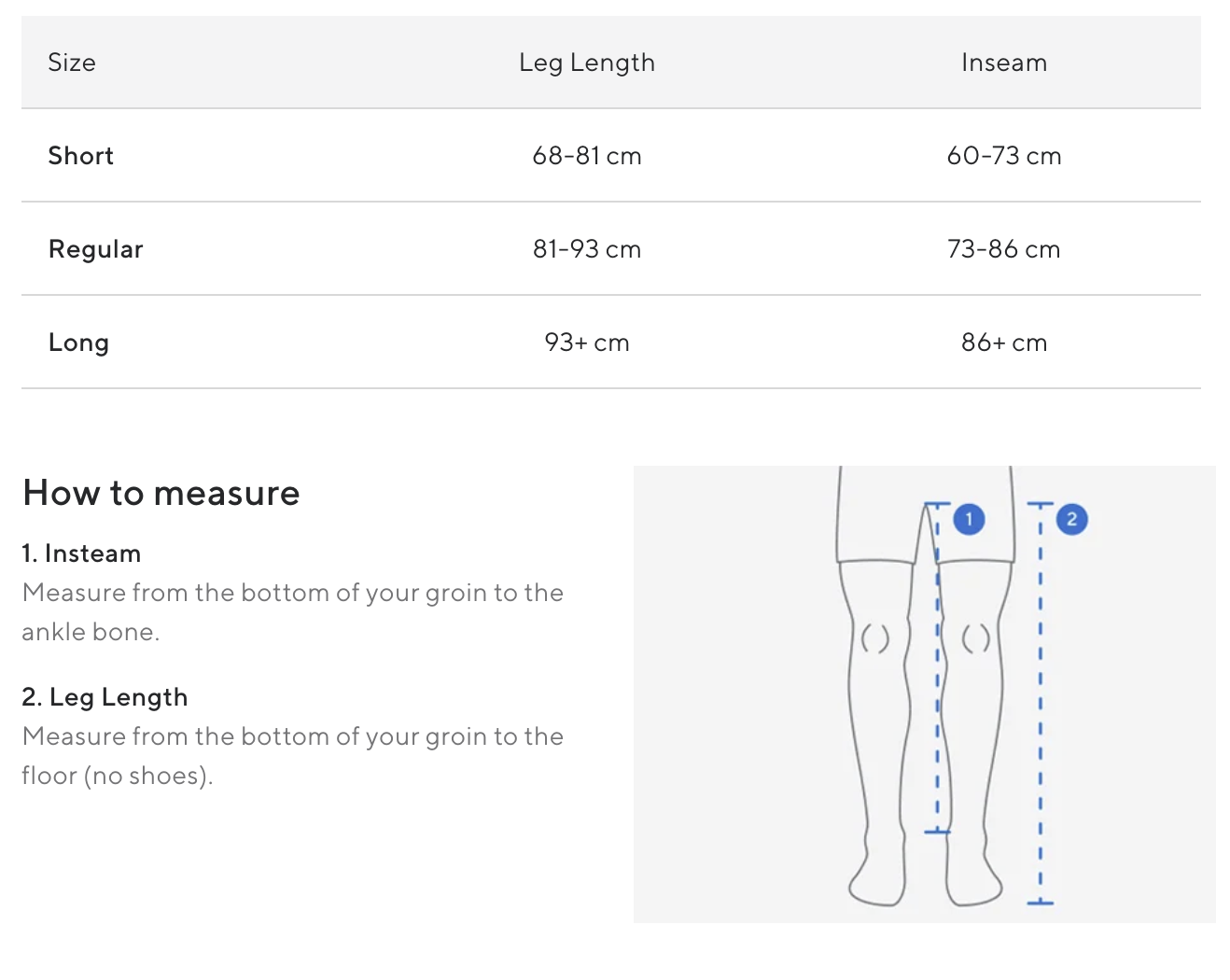Select the Inseam column header
Viewport: 1230px width, 980px height.
(x=1004, y=63)
